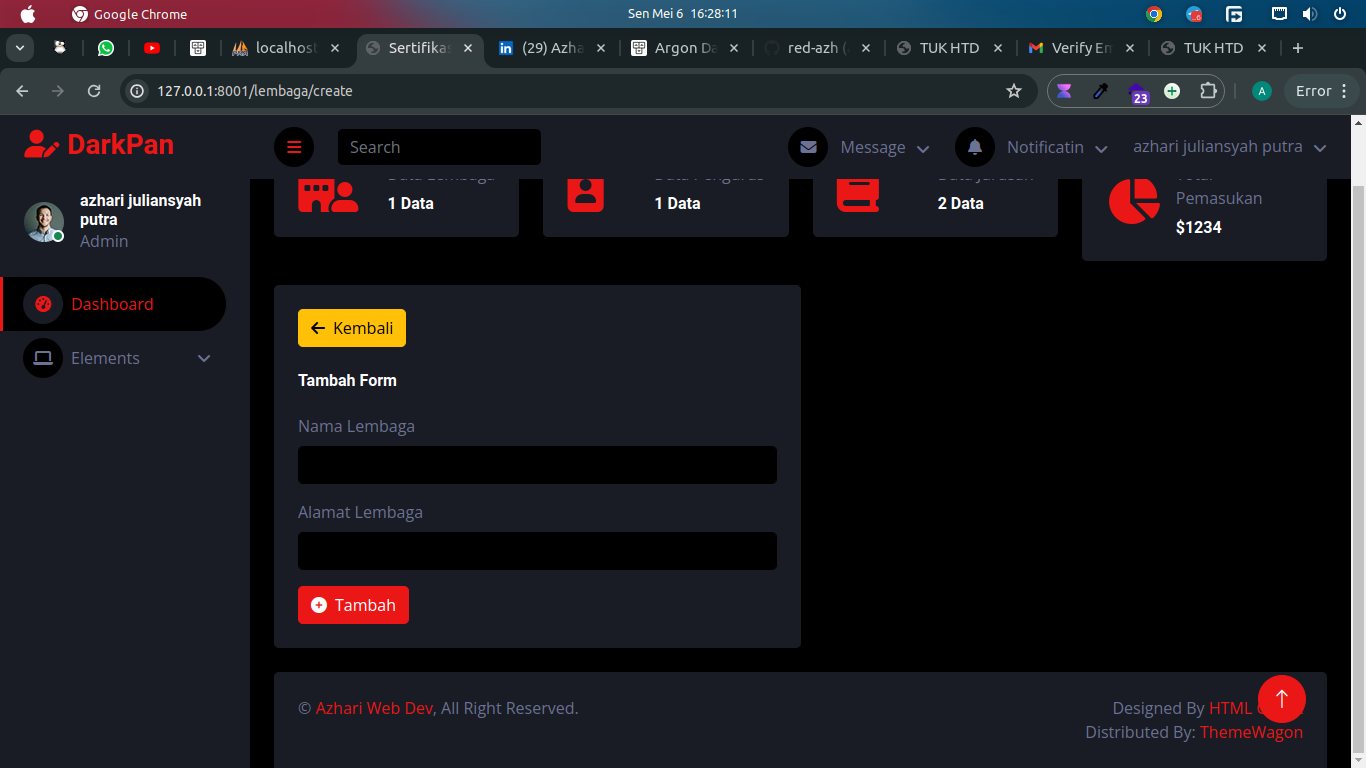Open the Extensions puzzle piece icon

[x=1208, y=91]
